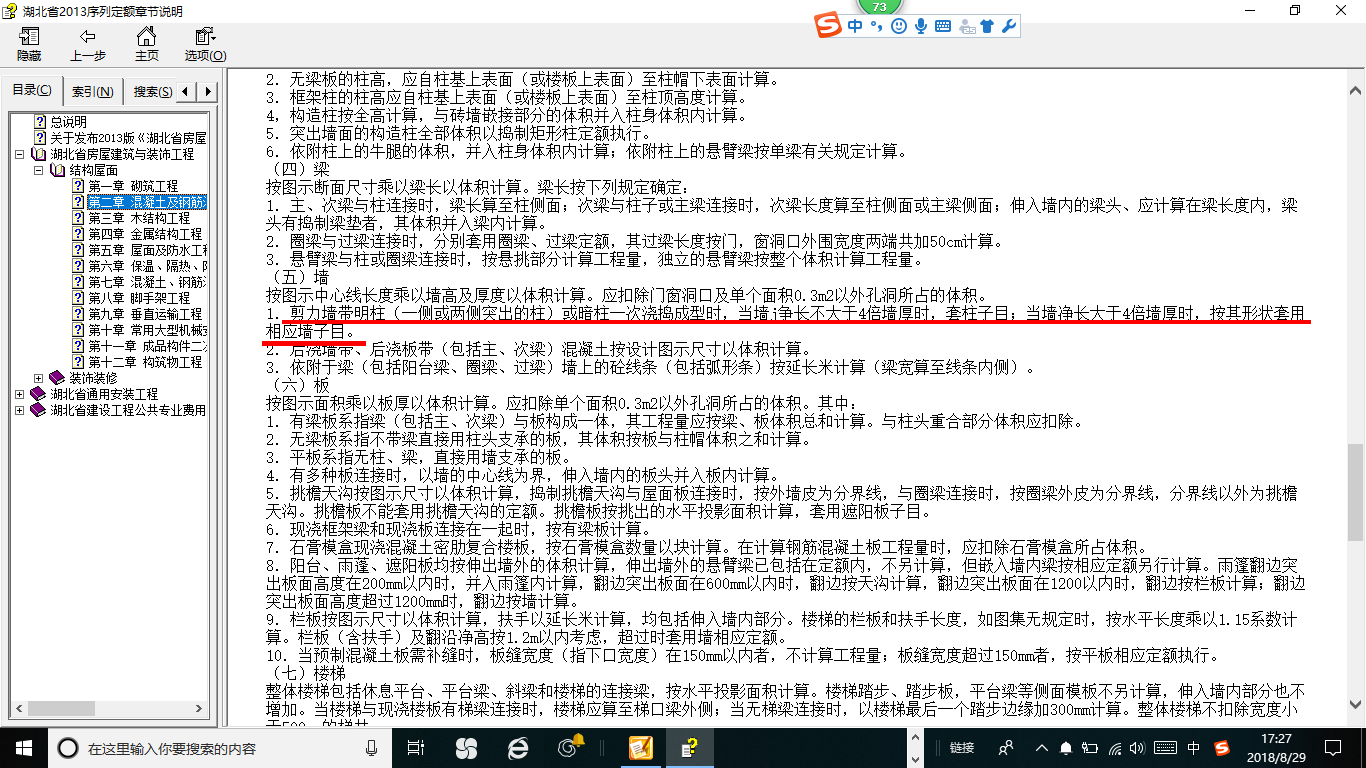Select 第一章 砌筑工程 in the tree
1366x768 pixels.
[133, 186]
